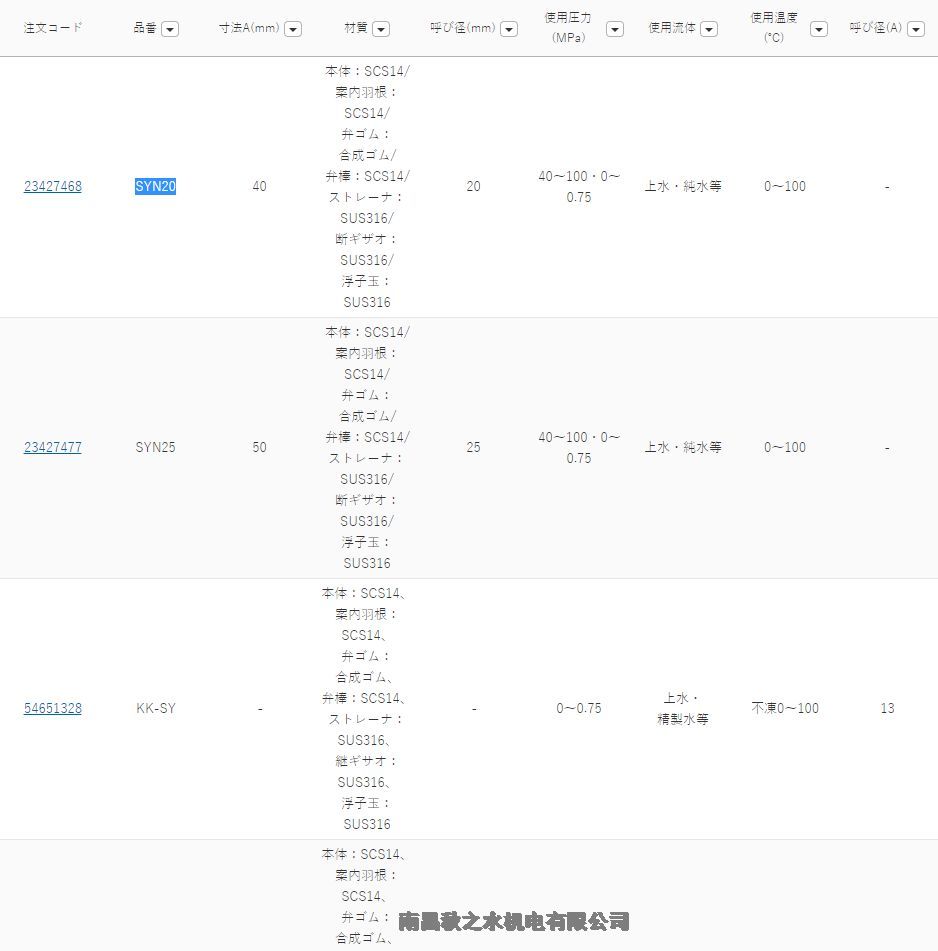Image resolution: width=938 pixels, height=951 pixels.
Task: Click the highlighted SYN20 part number
Action: coord(155,187)
